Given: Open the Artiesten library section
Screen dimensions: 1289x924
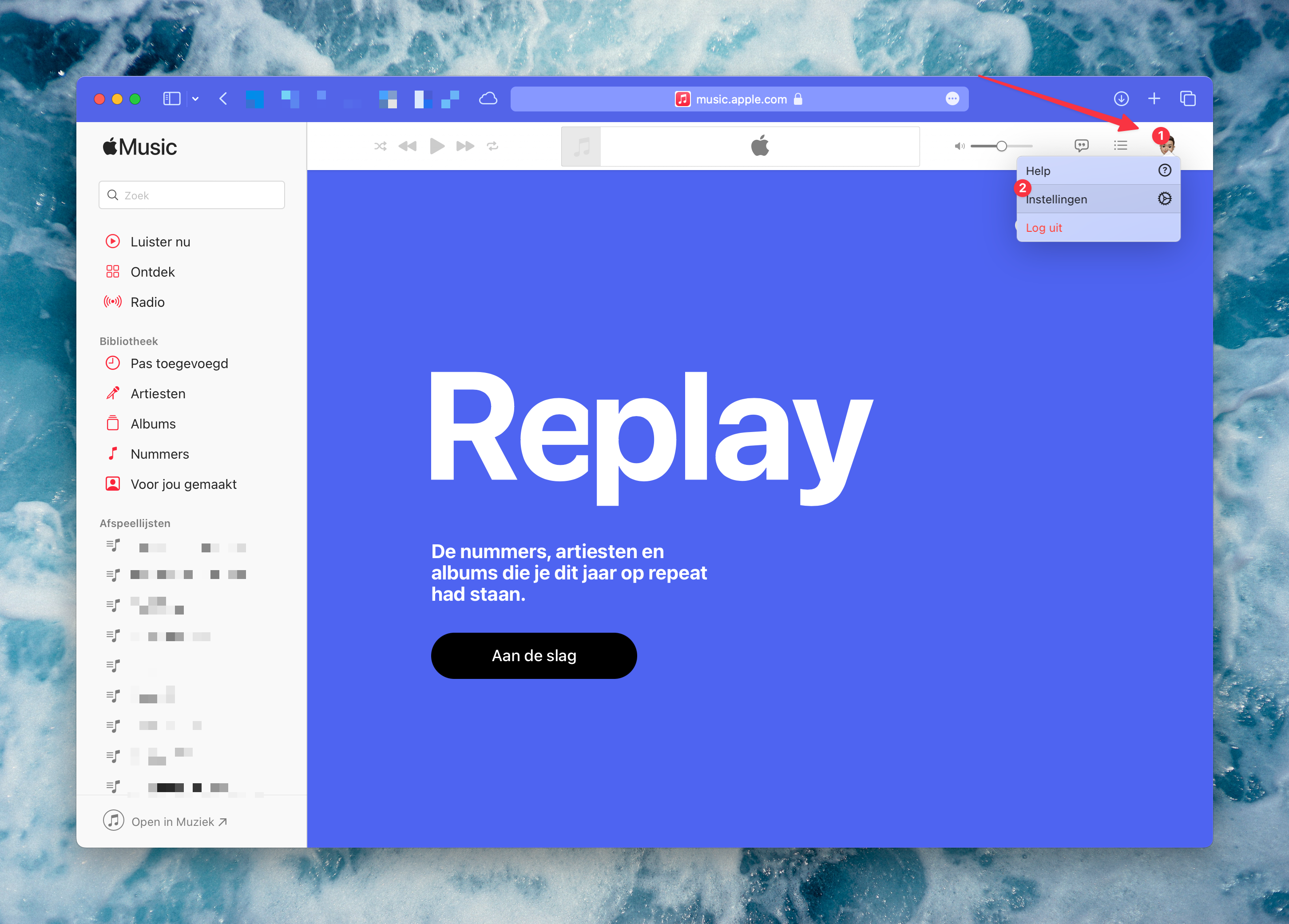Looking at the screenshot, I should (158, 393).
